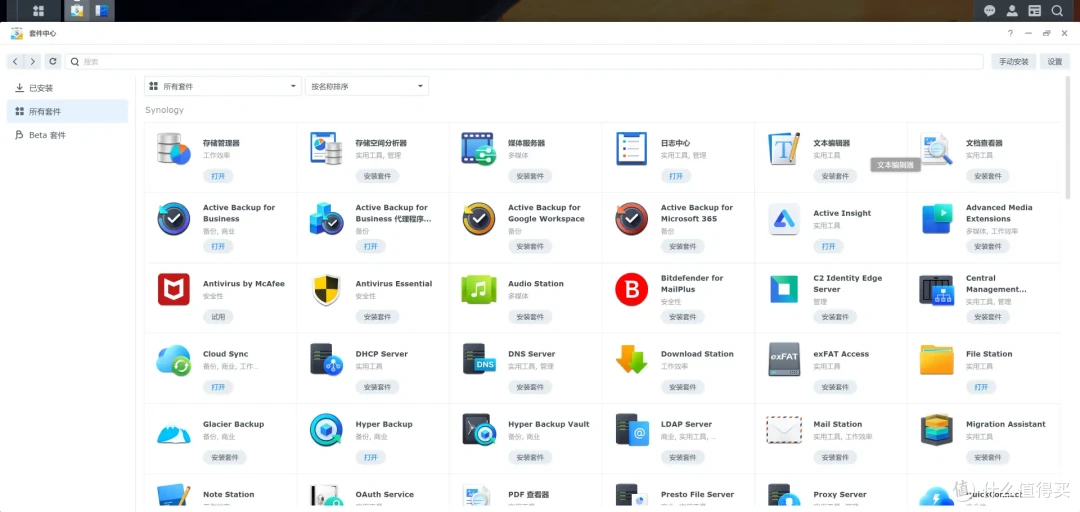This screenshot has width=1080, height=512.
Task: Click the package search field
Action: pos(524,61)
